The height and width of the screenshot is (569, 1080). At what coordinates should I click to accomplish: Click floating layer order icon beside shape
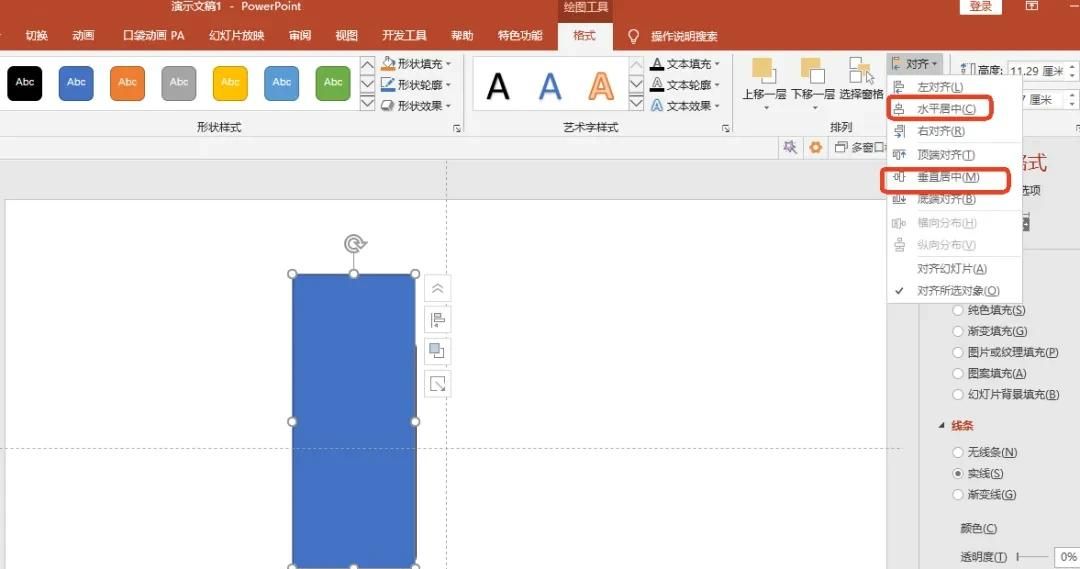pyautogui.click(x=437, y=351)
